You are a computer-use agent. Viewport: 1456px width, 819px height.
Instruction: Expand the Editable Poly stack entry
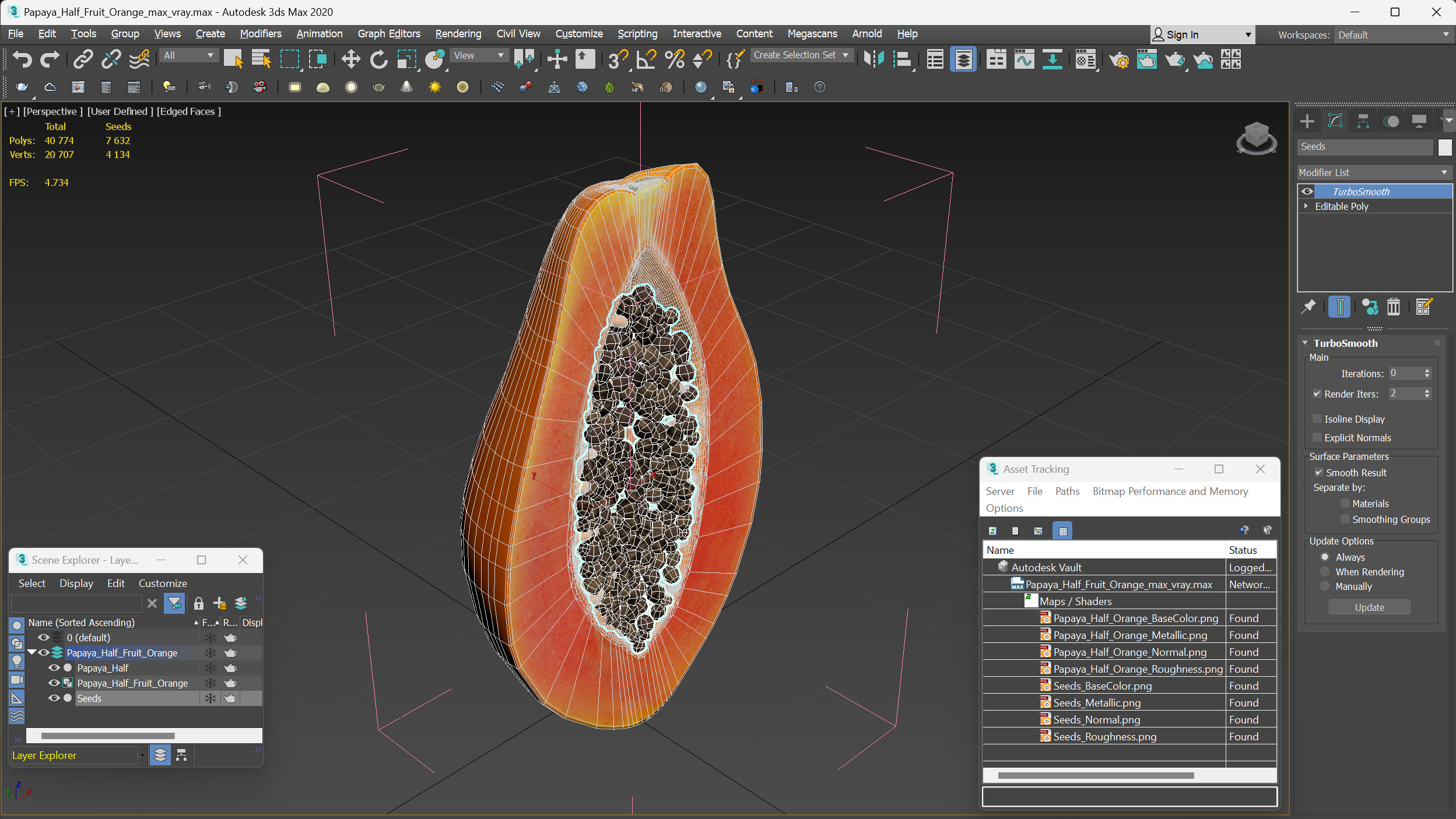click(1306, 206)
